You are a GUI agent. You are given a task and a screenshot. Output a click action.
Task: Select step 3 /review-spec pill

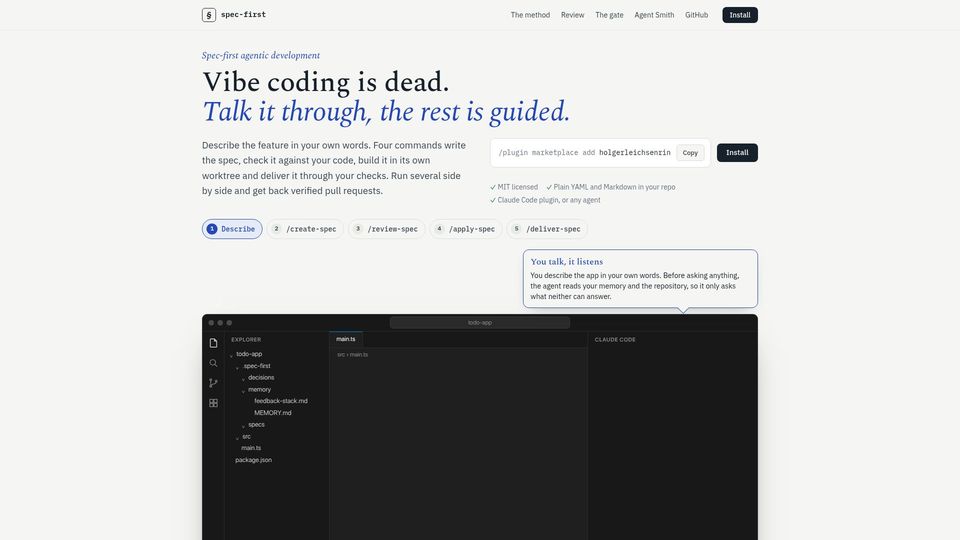386,229
